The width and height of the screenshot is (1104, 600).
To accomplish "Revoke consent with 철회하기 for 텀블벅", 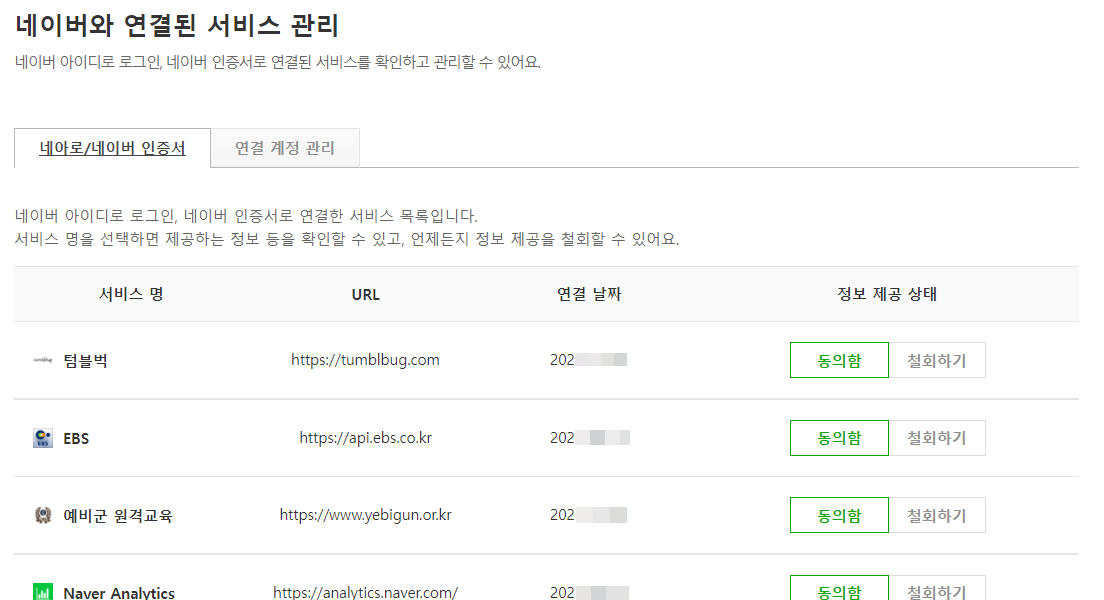I will 936,360.
